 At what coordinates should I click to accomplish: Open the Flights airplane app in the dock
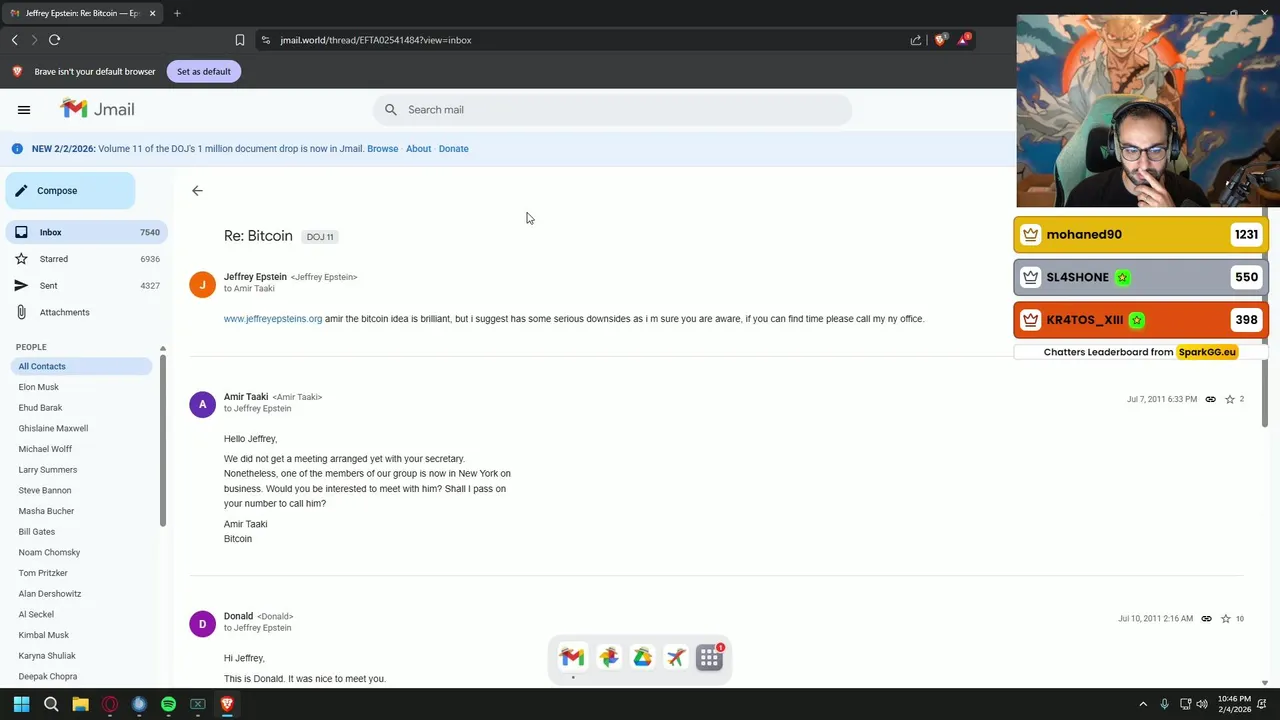[676, 657]
